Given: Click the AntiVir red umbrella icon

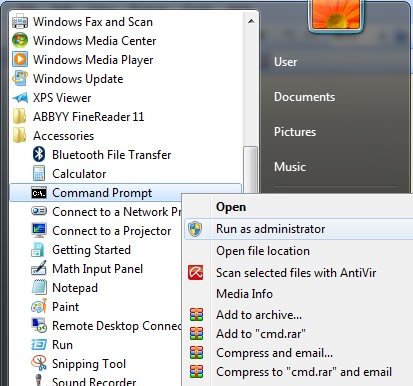Looking at the screenshot, I should point(196,272).
